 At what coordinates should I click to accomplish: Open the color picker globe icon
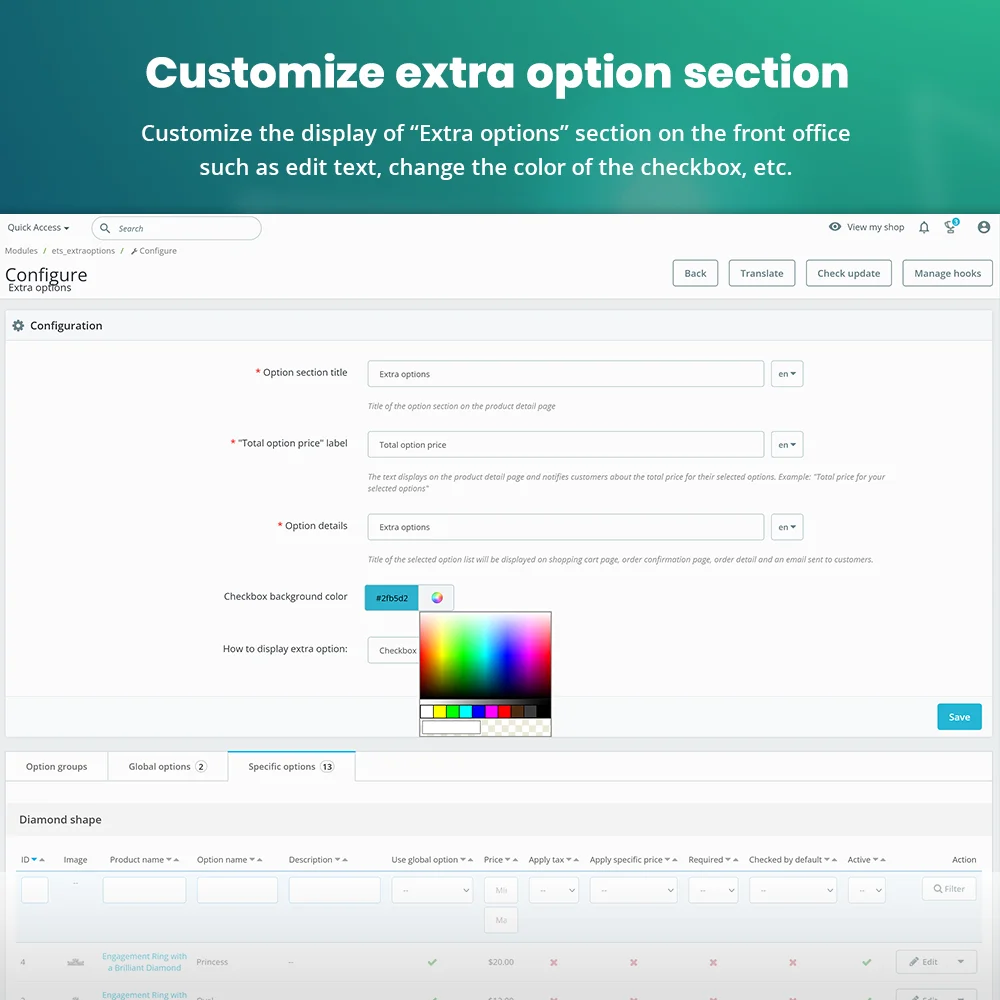tap(438, 596)
